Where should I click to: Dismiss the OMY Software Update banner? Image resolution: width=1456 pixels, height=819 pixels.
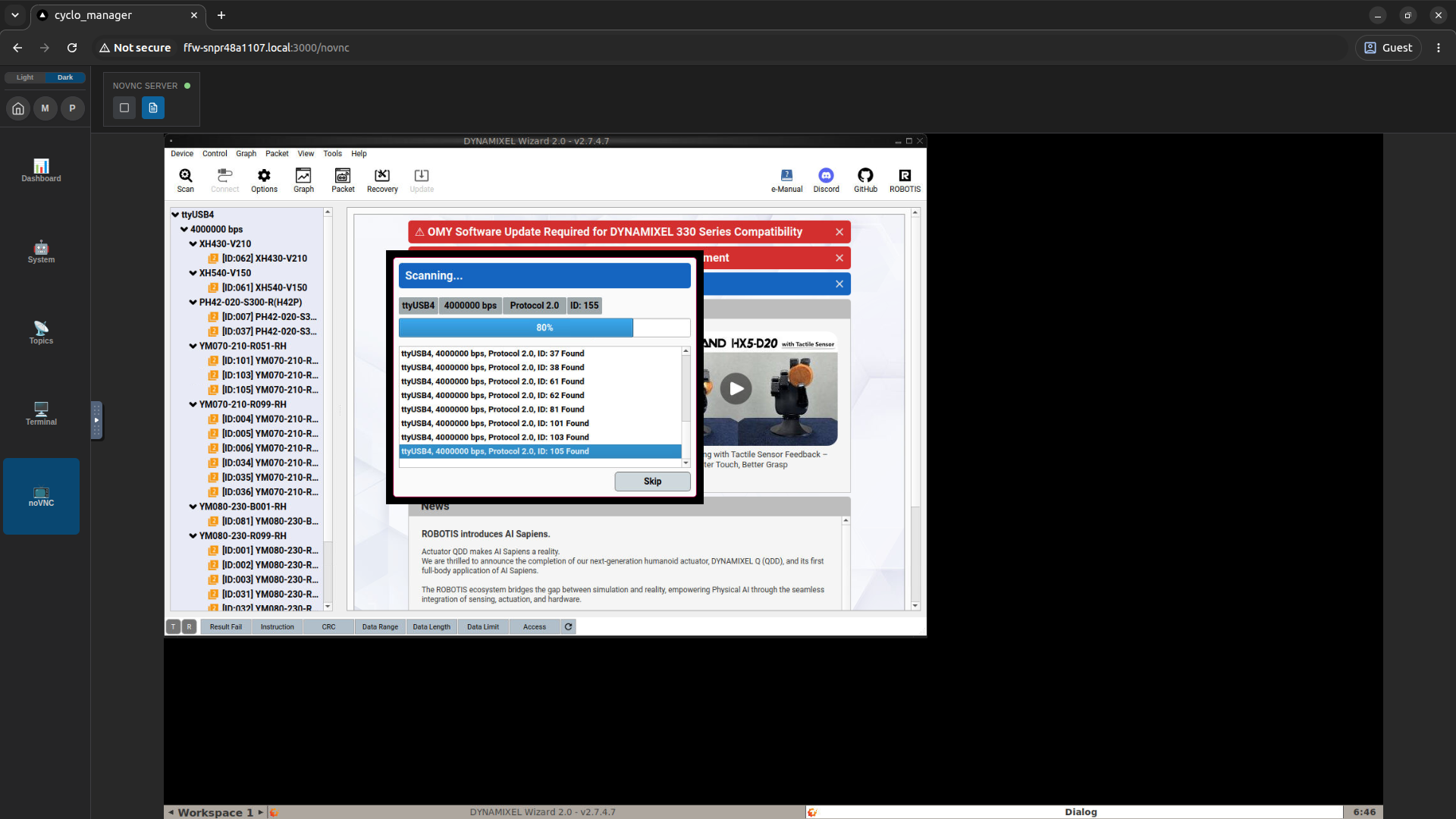[839, 232]
